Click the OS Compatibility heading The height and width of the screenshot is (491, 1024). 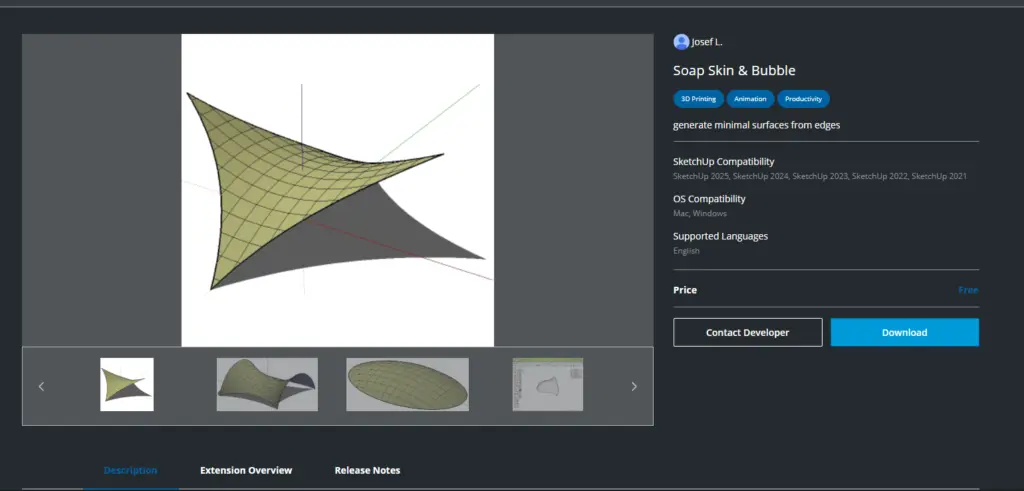[709, 198]
